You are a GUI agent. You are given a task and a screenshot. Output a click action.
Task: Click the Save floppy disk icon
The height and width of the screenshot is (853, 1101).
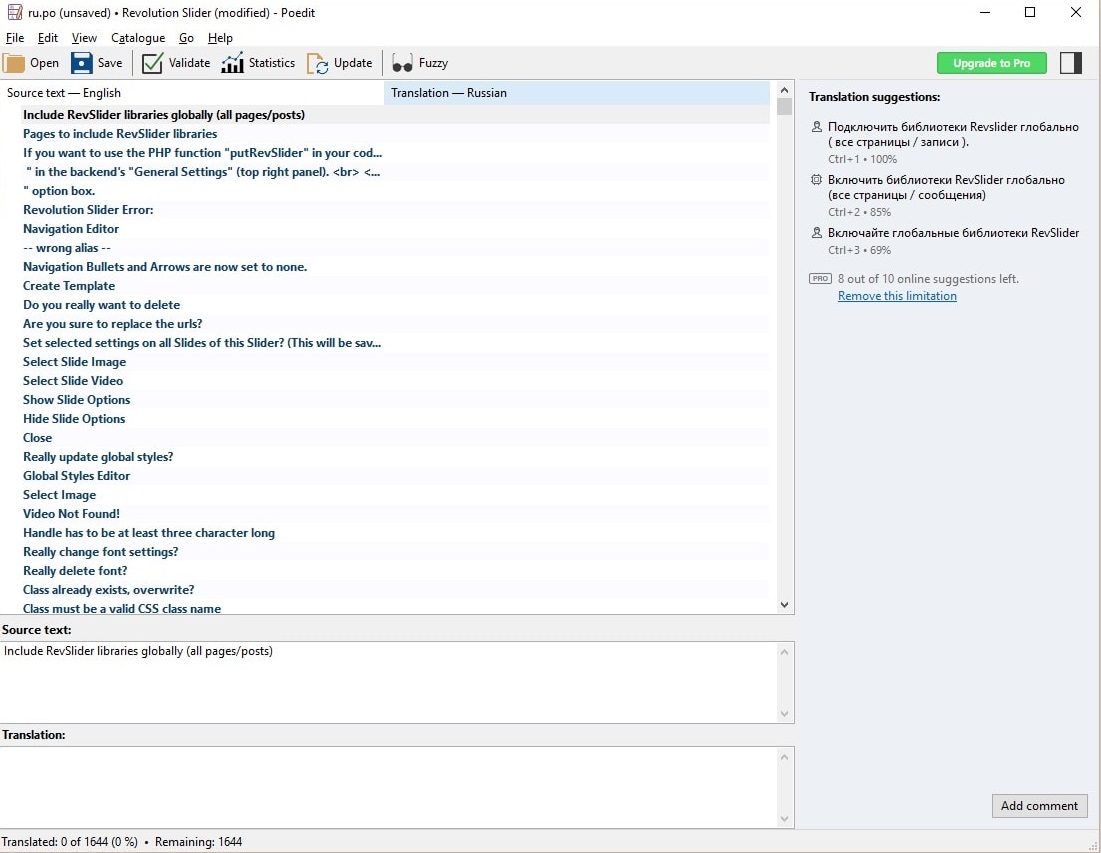82,63
